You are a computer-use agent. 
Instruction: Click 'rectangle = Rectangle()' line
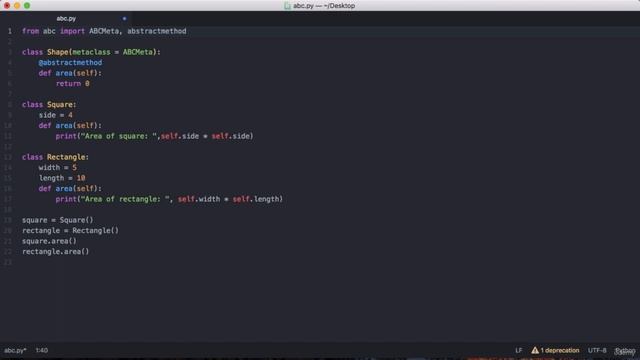click(x=70, y=231)
